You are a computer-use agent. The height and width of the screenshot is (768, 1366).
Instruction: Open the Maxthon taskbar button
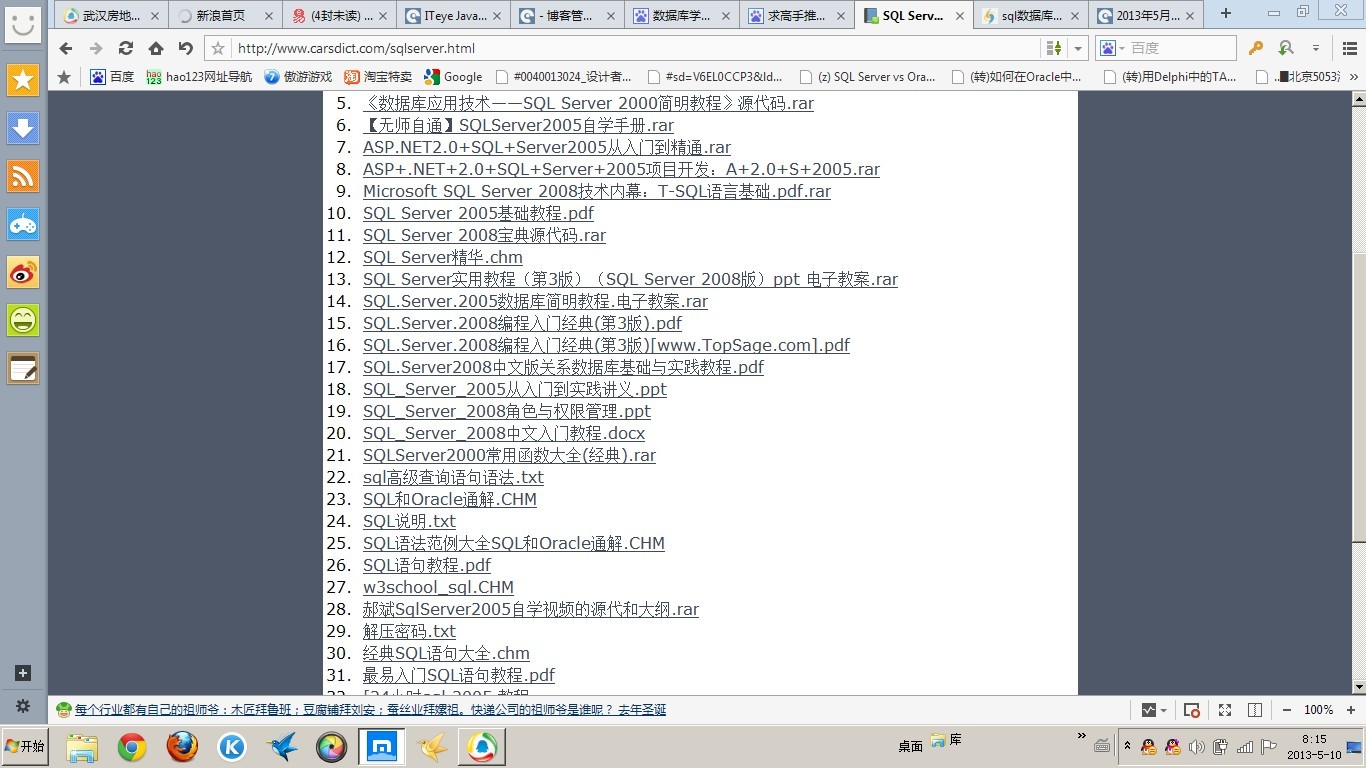pyautogui.click(x=382, y=747)
